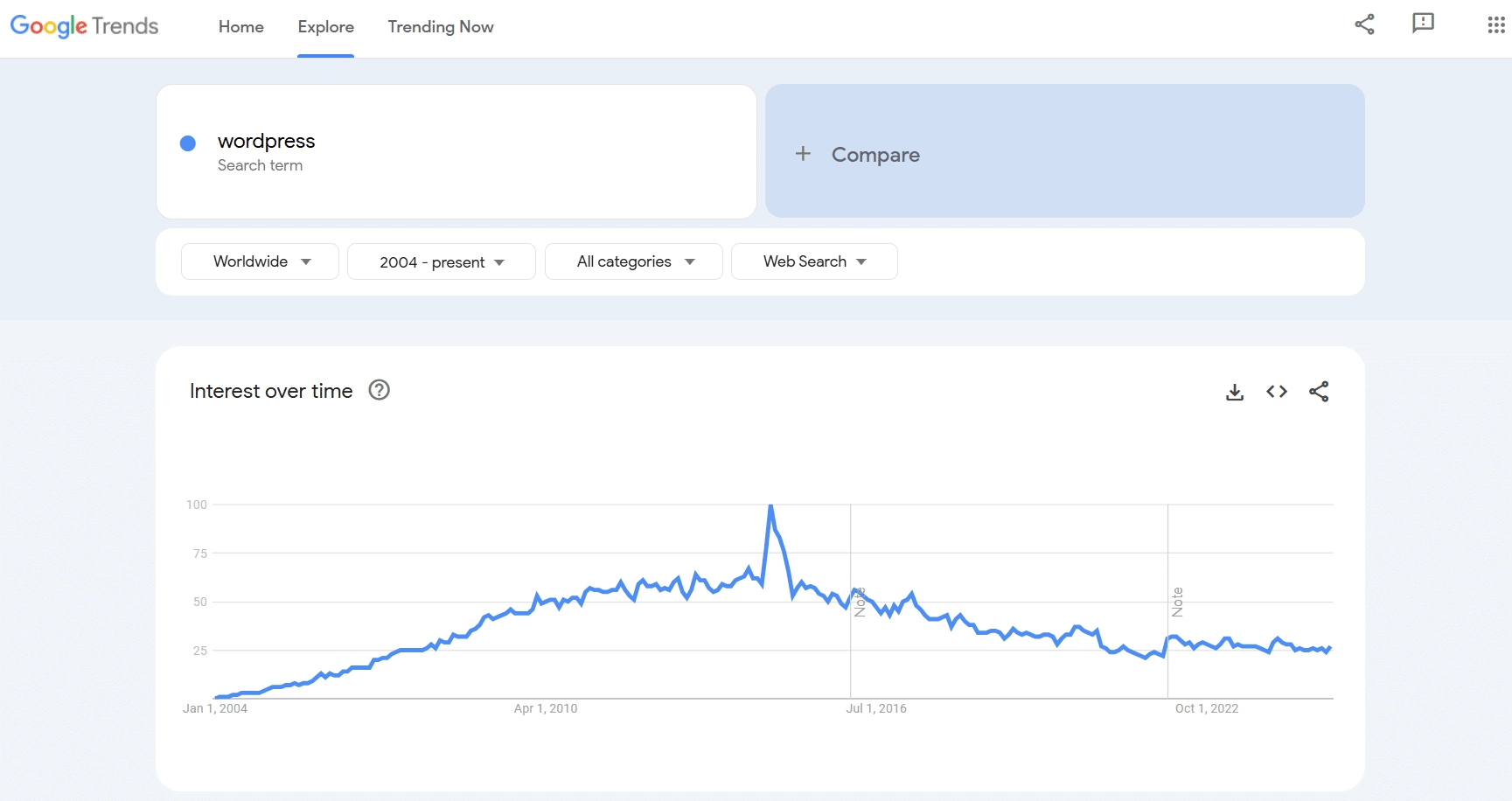Download the Interest over time CSV

1234,392
